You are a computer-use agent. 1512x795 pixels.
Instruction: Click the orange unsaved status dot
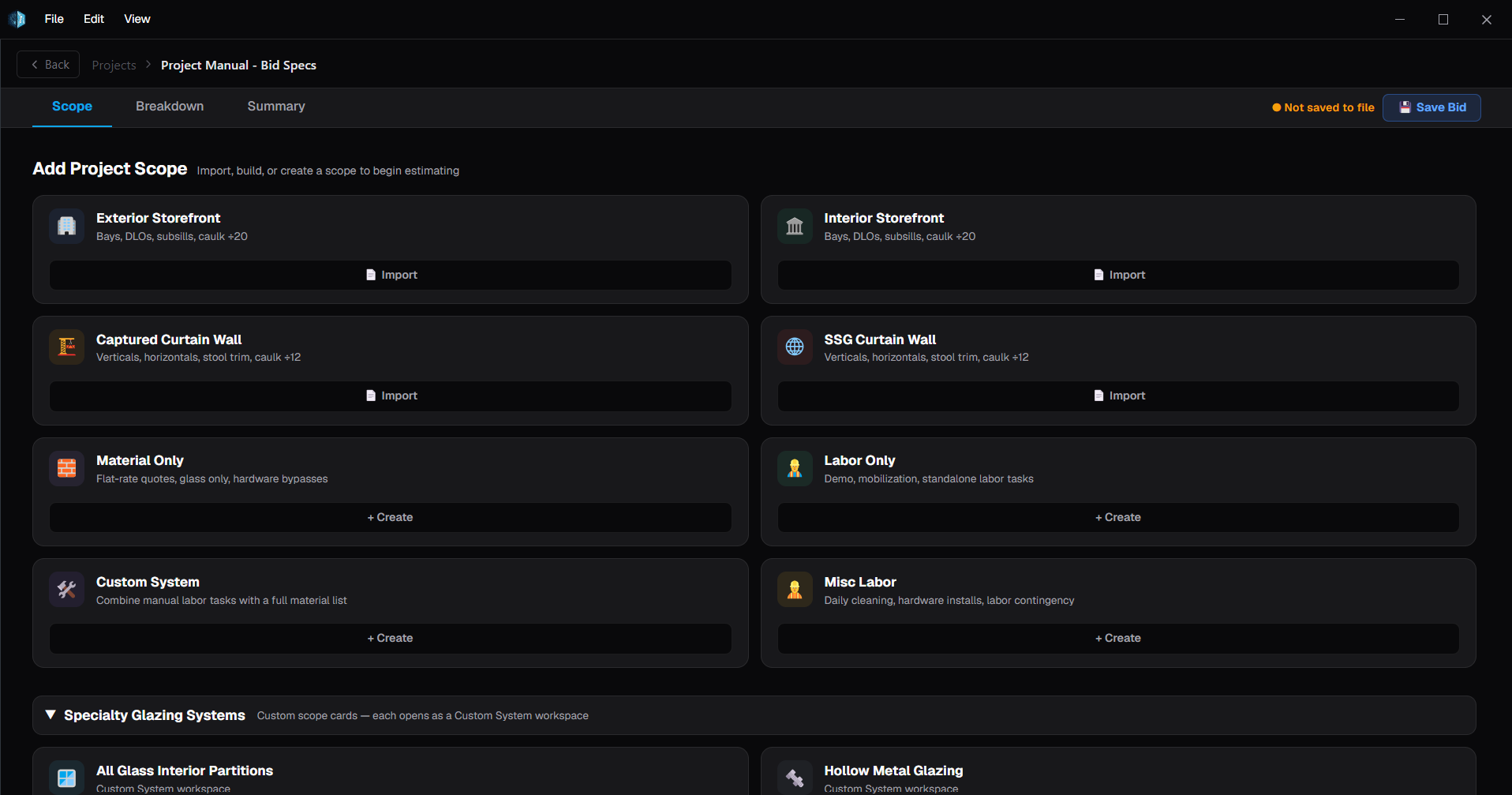(1276, 107)
